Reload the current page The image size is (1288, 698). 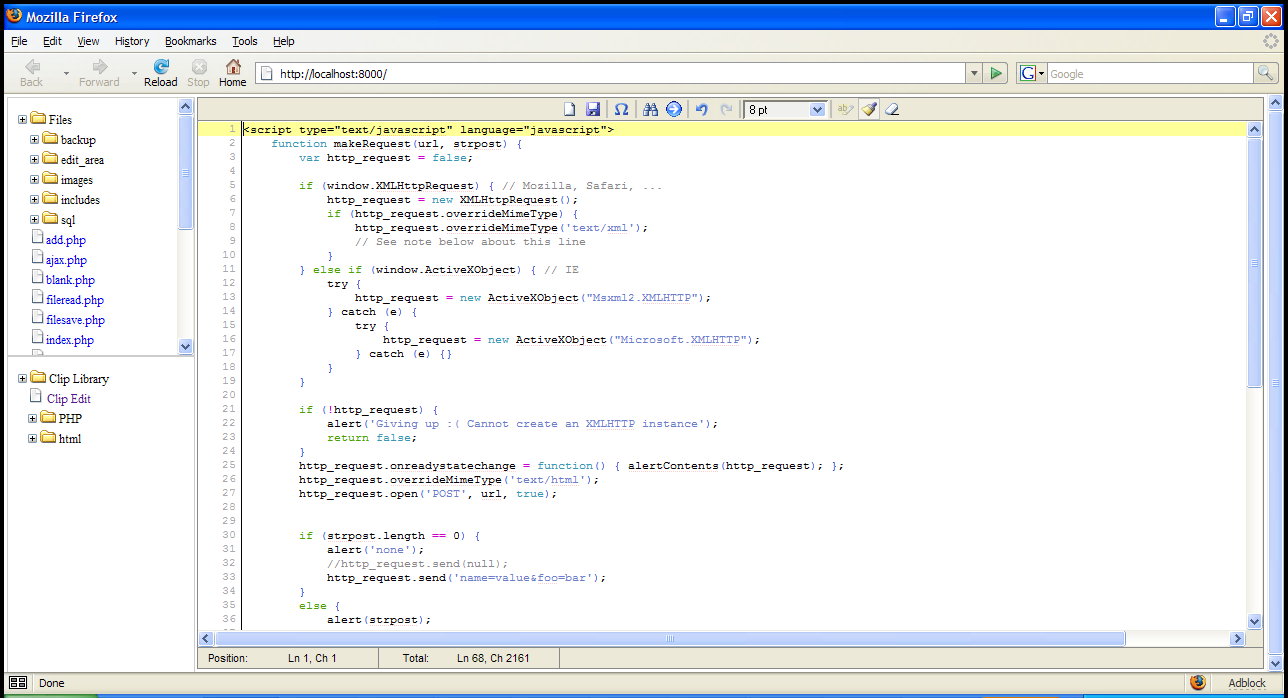(x=160, y=73)
